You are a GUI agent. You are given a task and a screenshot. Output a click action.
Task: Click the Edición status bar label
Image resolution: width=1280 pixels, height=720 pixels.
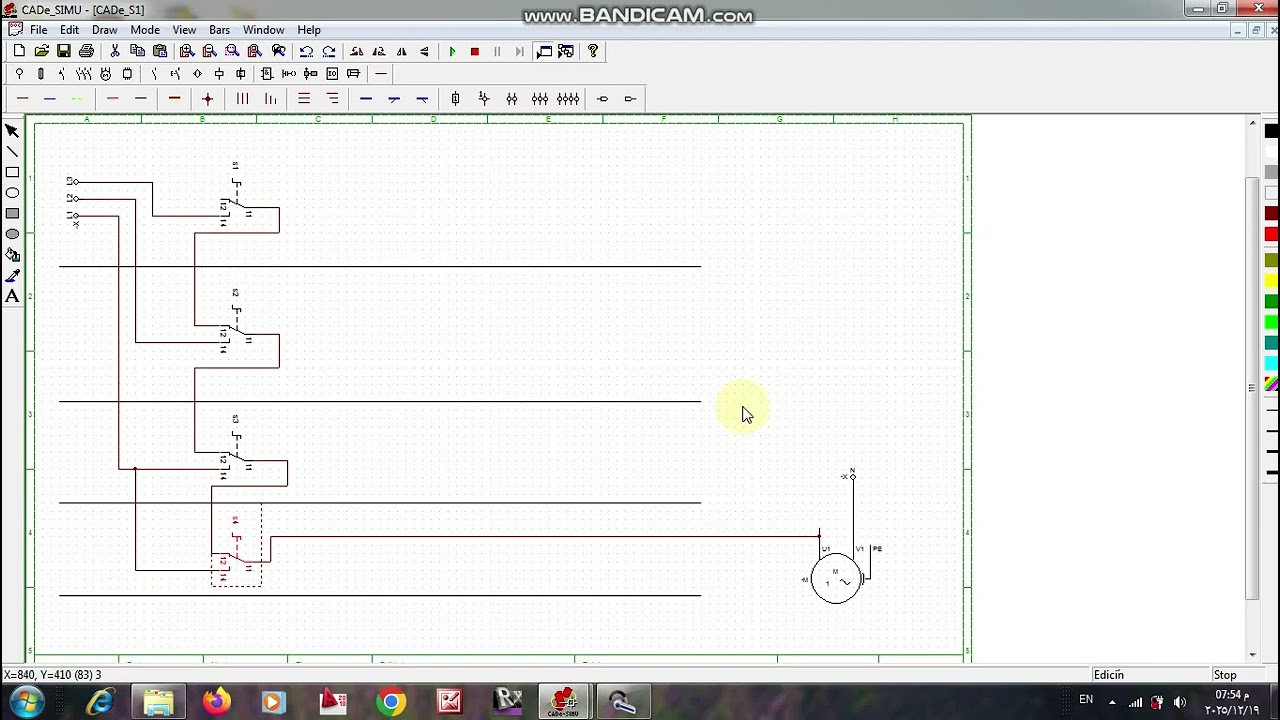pyautogui.click(x=1109, y=675)
